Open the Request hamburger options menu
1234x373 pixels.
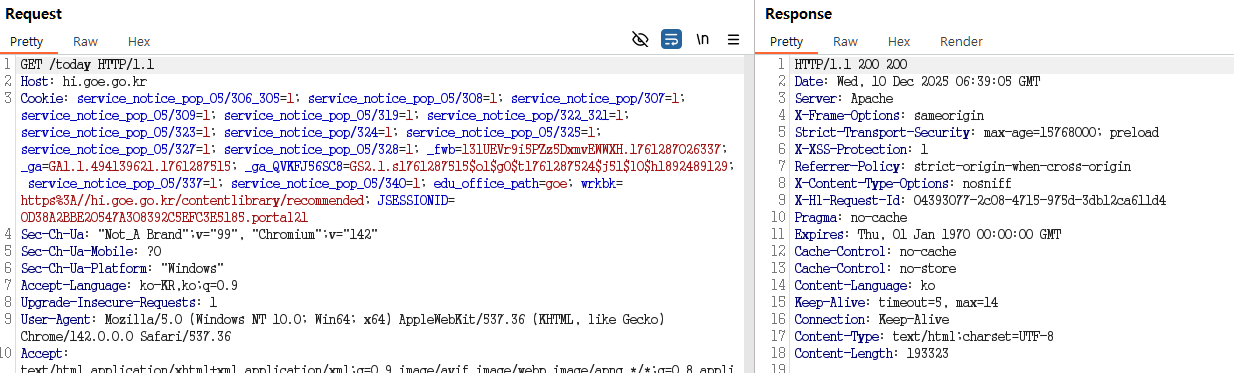point(733,40)
